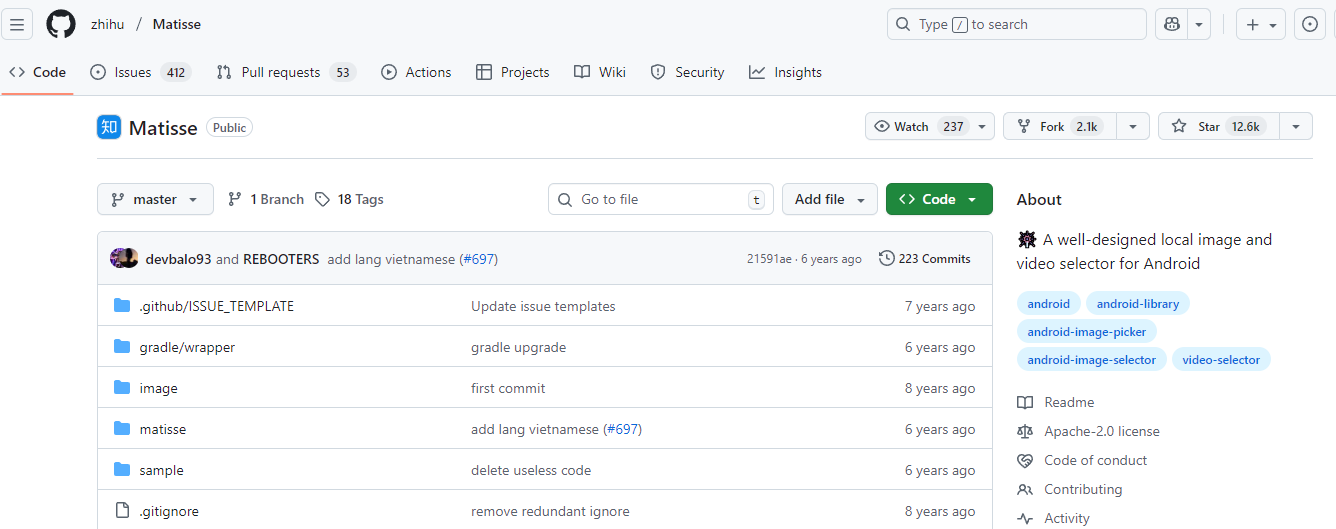Image resolution: width=1336 pixels, height=529 pixels.
Task: Click the Fork button
Action: (x=1060, y=126)
